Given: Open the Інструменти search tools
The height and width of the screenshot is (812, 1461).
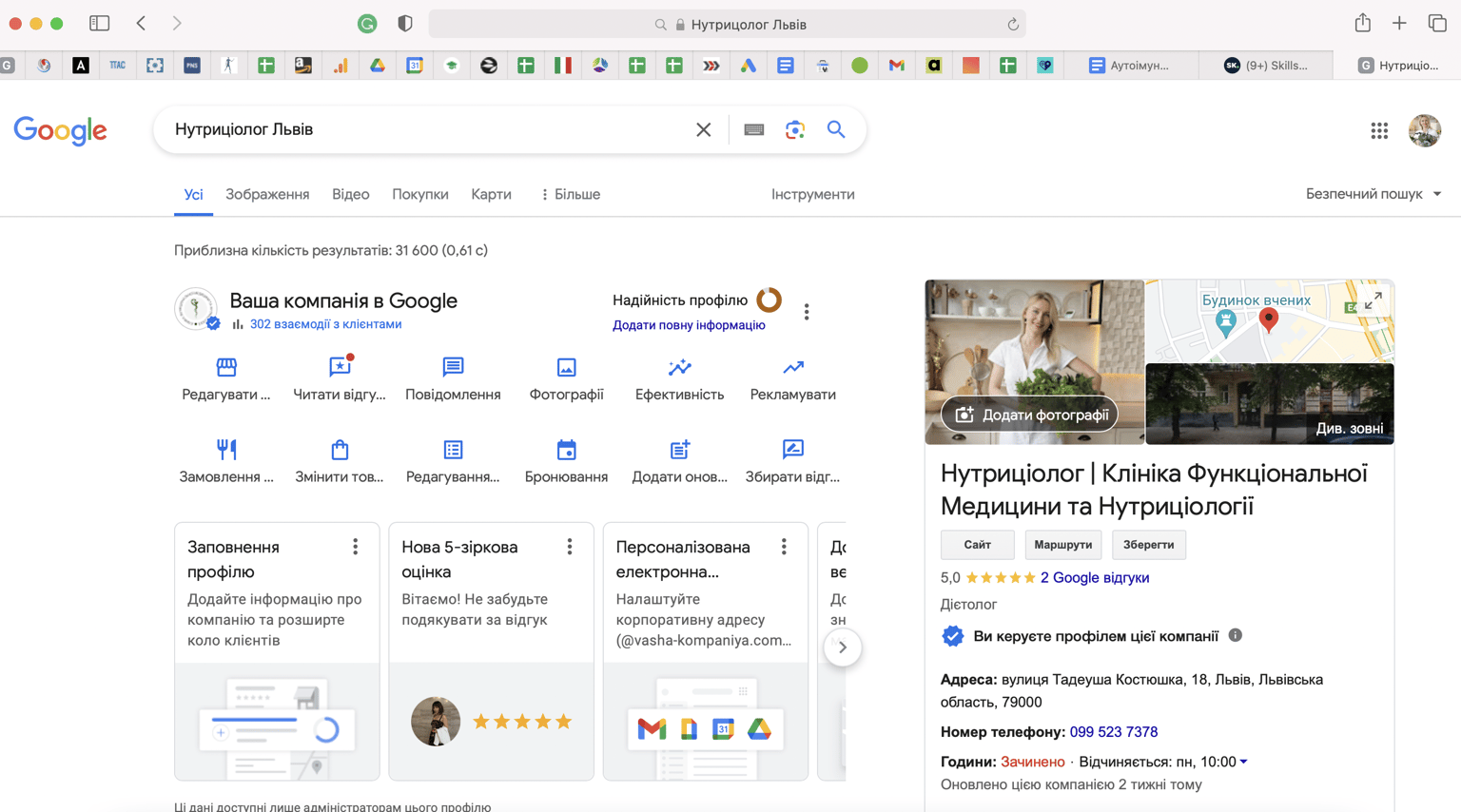Looking at the screenshot, I should click(812, 194).
